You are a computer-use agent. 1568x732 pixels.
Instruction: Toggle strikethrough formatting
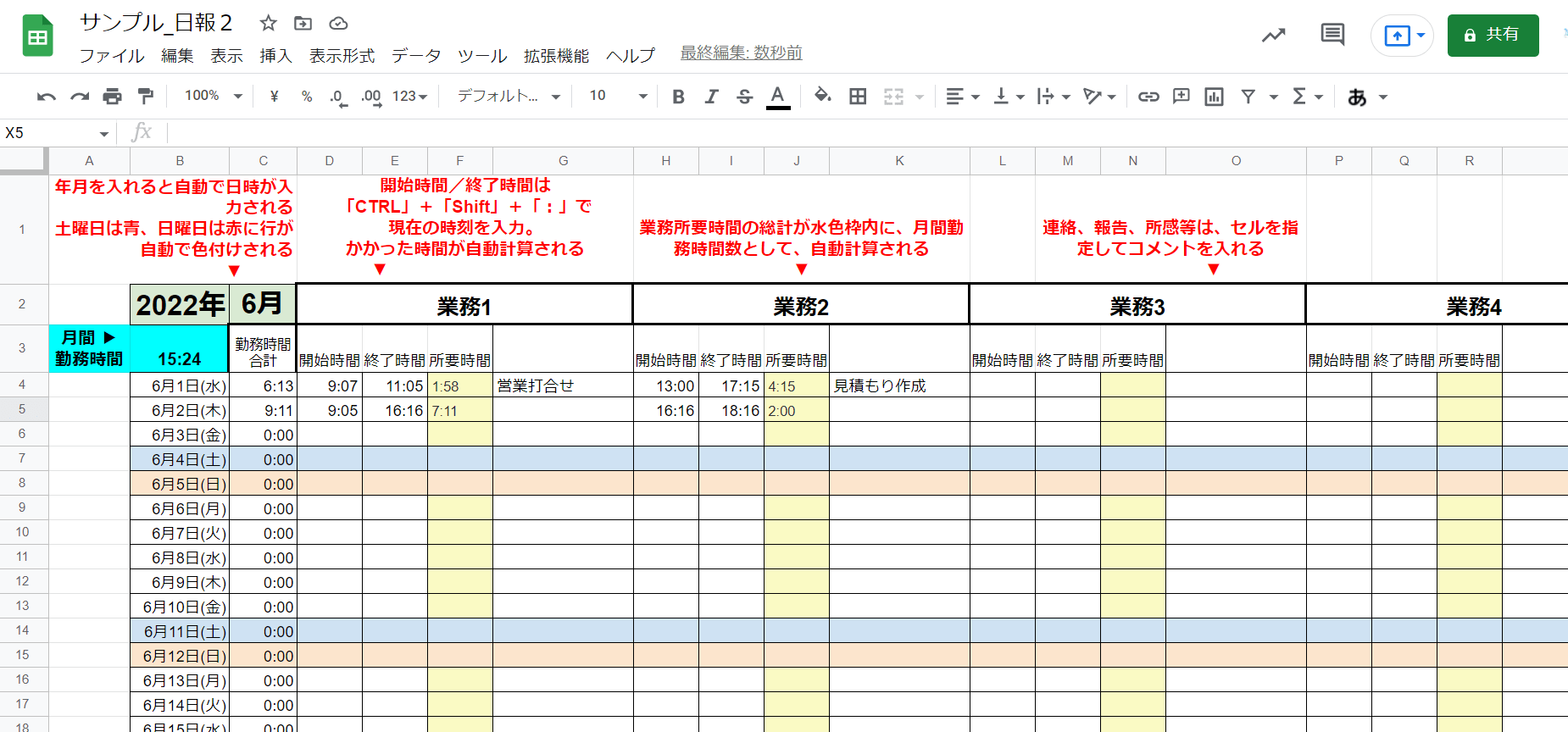coord(744,97)
